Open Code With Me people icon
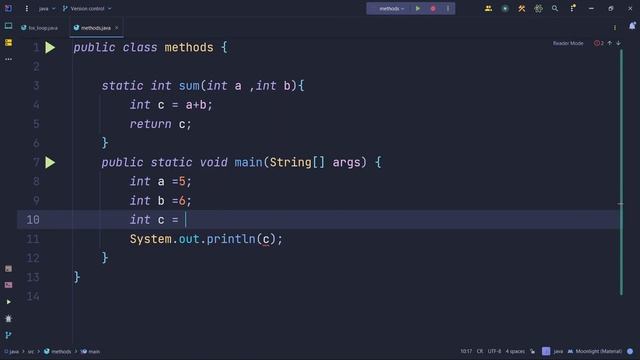 coord(488,9)
